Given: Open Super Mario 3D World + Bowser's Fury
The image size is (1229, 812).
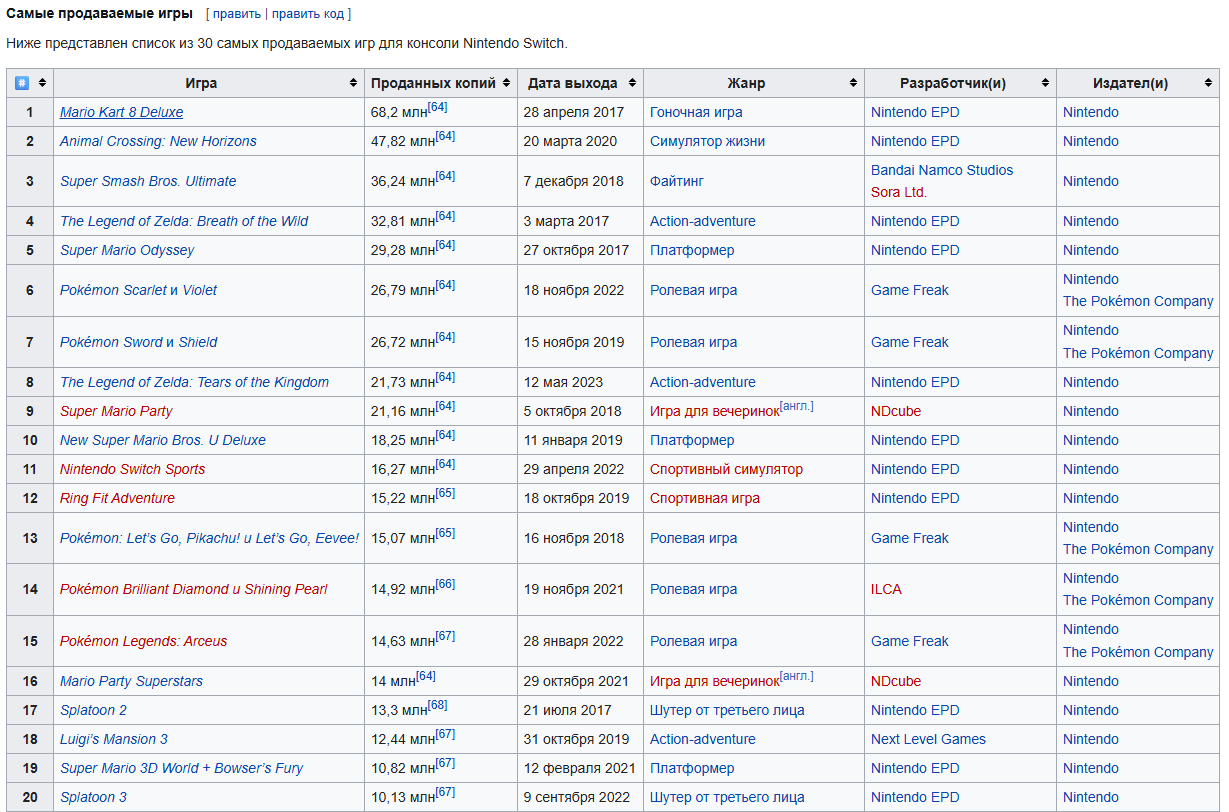Looking at the screenshot, I should click(181, 768).
